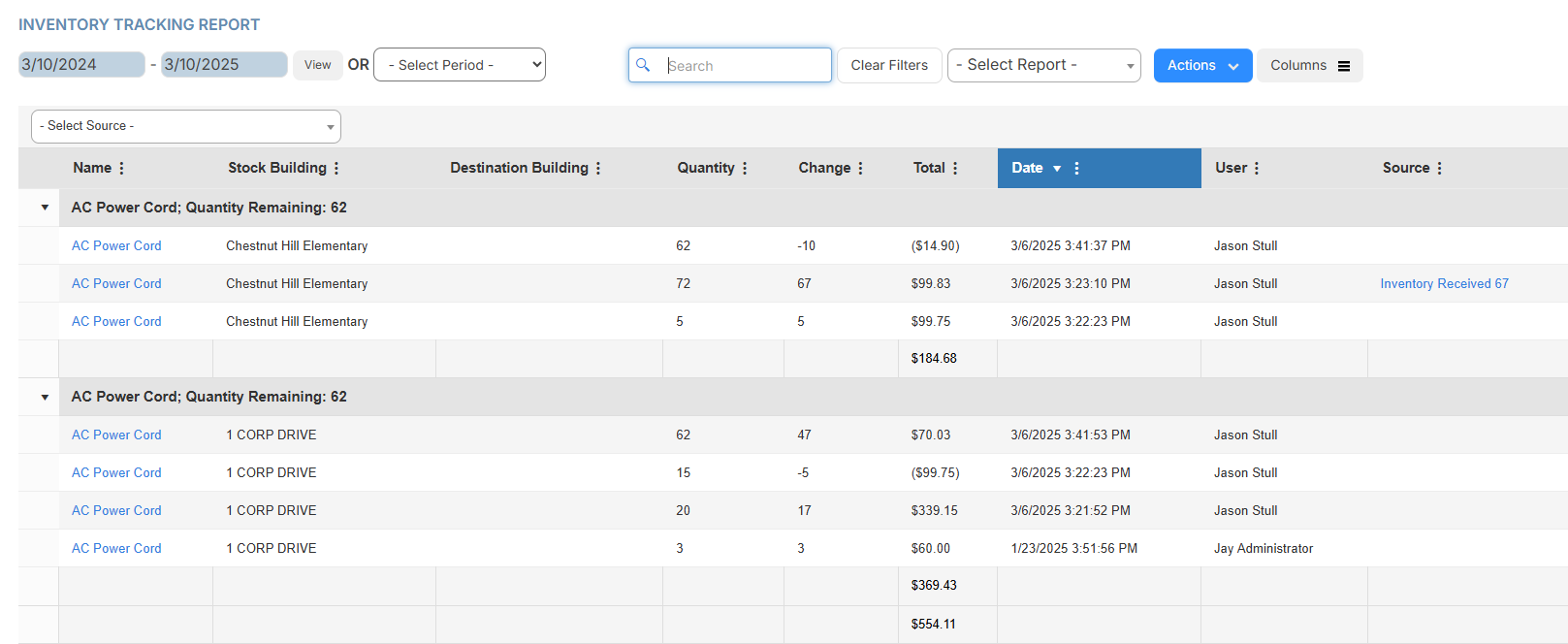Click the search magnifier icon
The width and height of the screenshot is (1568, 644).
coord(643,65)
